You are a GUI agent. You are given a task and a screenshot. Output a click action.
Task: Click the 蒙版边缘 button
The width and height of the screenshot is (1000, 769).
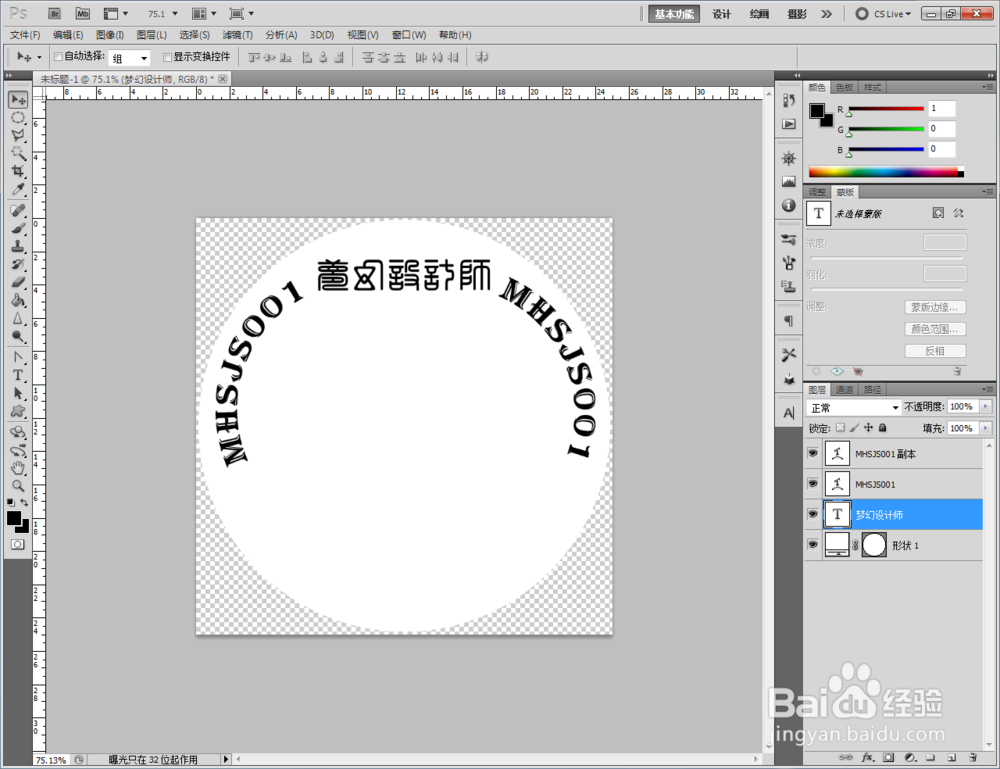(934, 307)
